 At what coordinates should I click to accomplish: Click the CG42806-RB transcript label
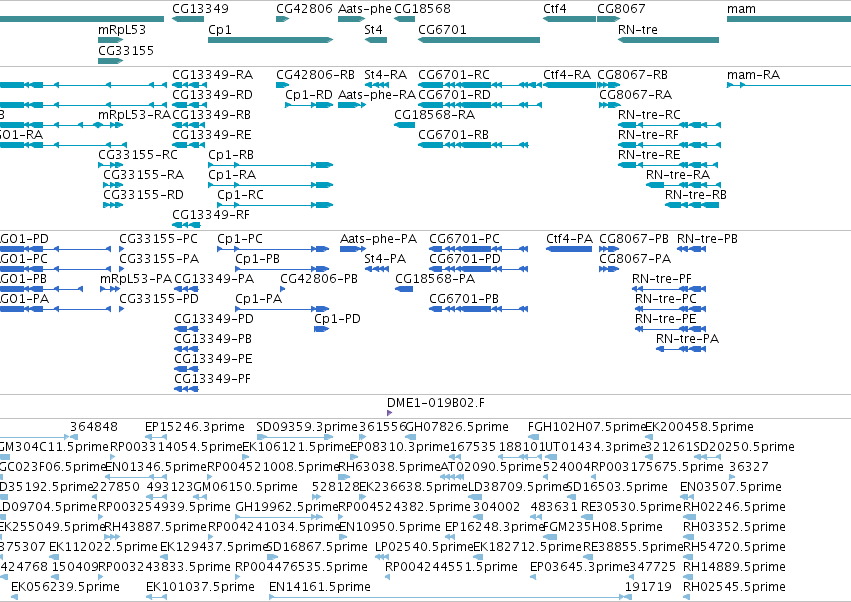coord(315,74)
